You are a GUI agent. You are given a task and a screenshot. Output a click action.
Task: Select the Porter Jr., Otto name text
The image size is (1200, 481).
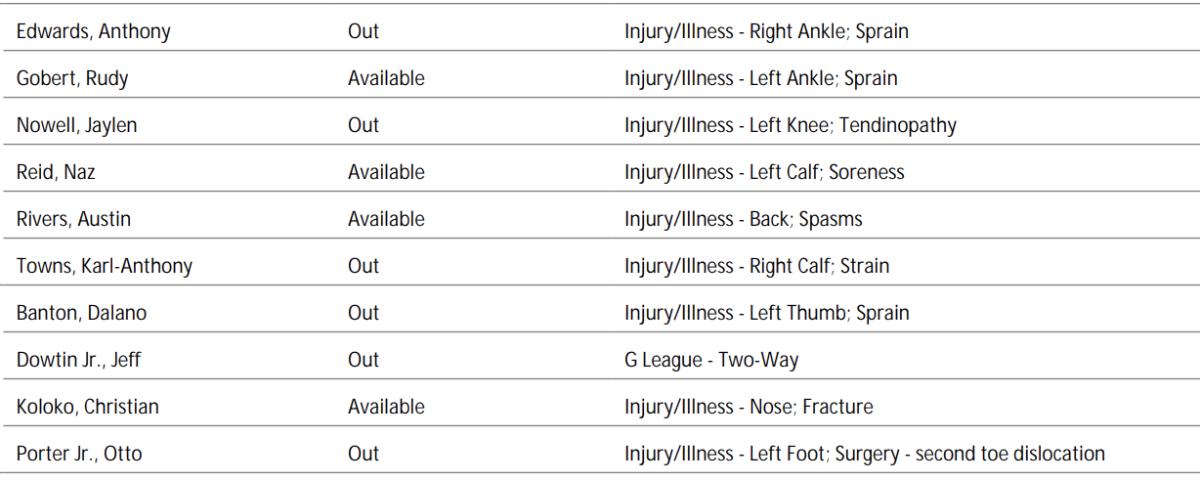pos(80,454)
